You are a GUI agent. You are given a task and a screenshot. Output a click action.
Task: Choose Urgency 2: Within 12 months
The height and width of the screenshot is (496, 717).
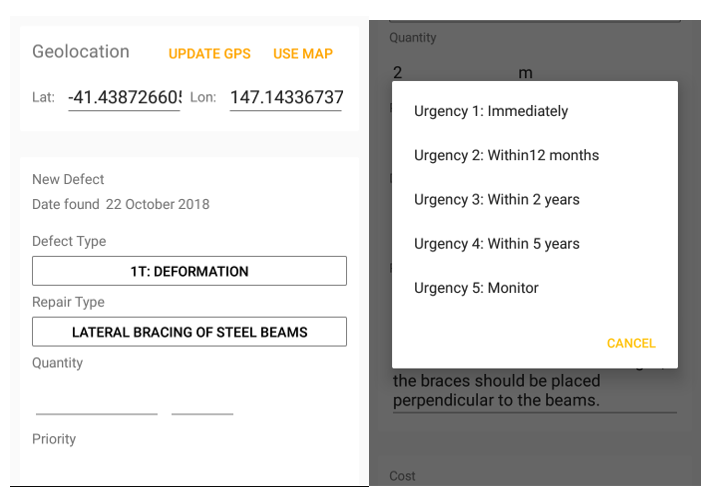point(507,155)
